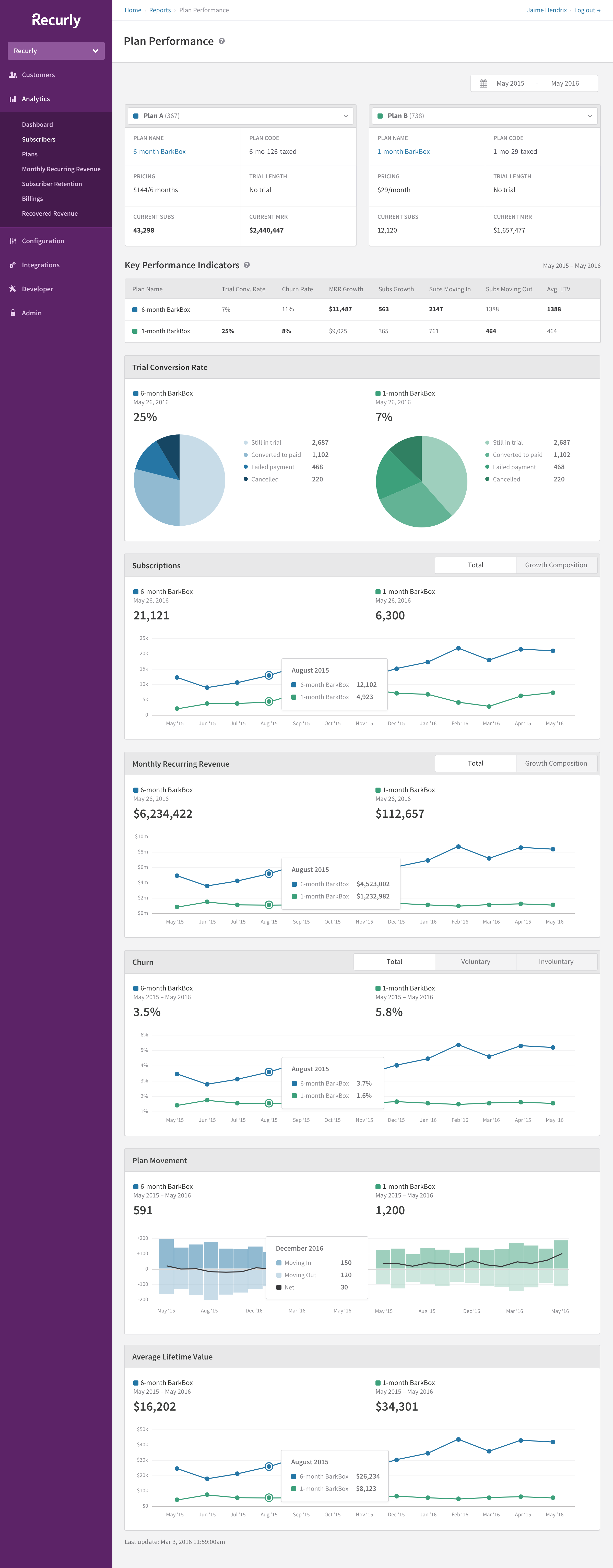Click the Developer tools icon

(13, 289)
